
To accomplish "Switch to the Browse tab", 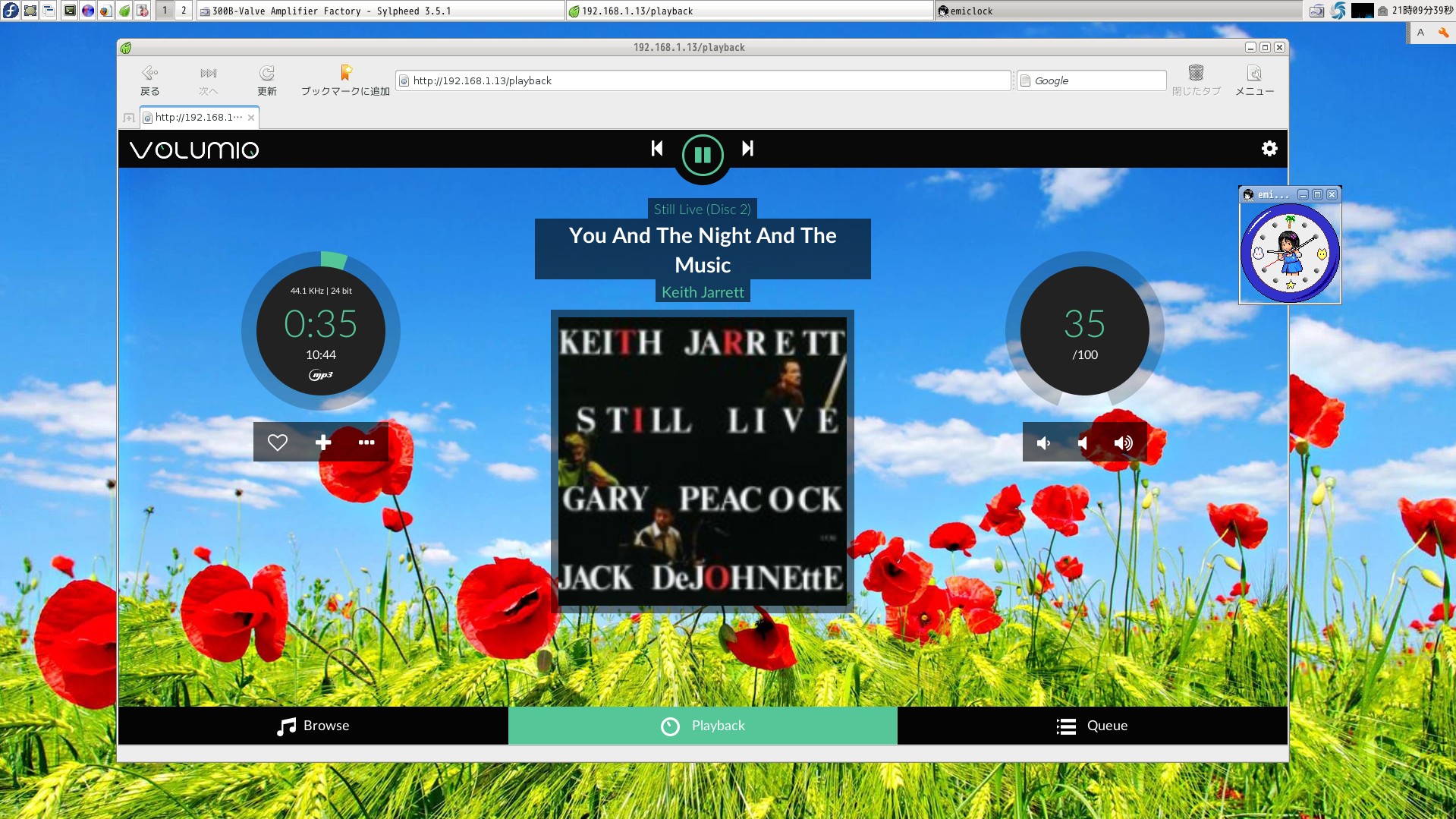I will point(313,726).
